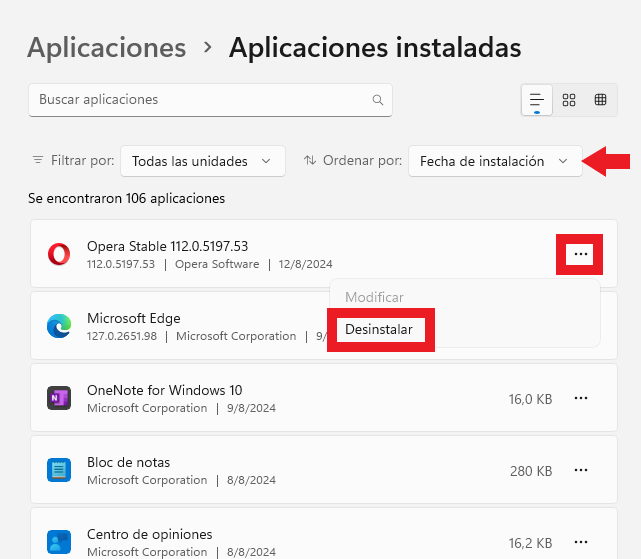Switch to grid view layout
Image resolution: width=641 pixels, height=559 pixels.
[x=569, y=100]
